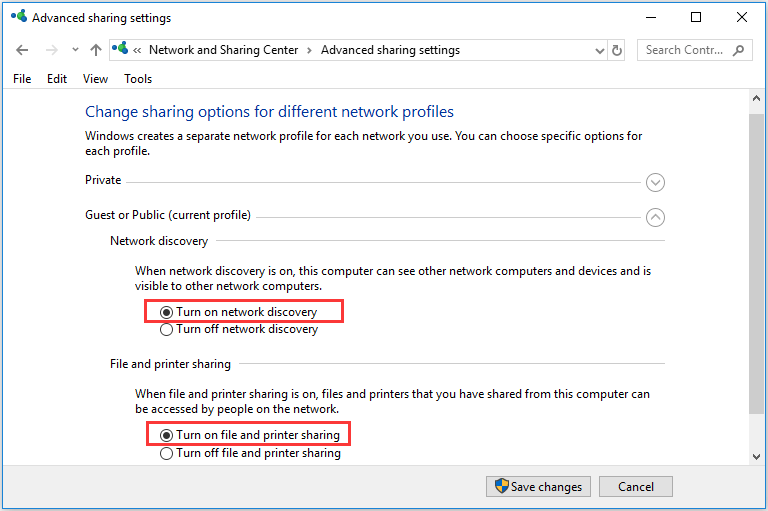Click the network icon in address bar
768x511 pixels.
(120, 49)
